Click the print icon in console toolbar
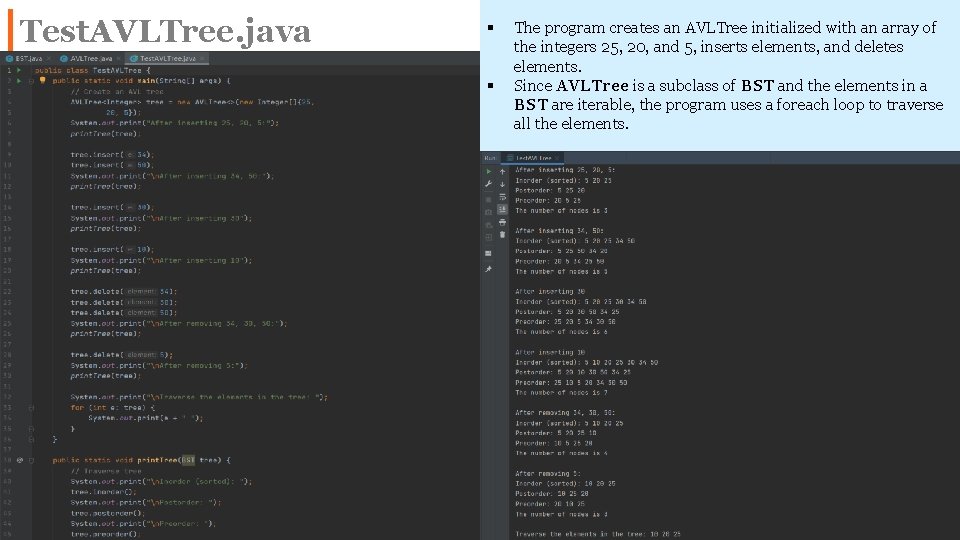 (x=503, y=222)
